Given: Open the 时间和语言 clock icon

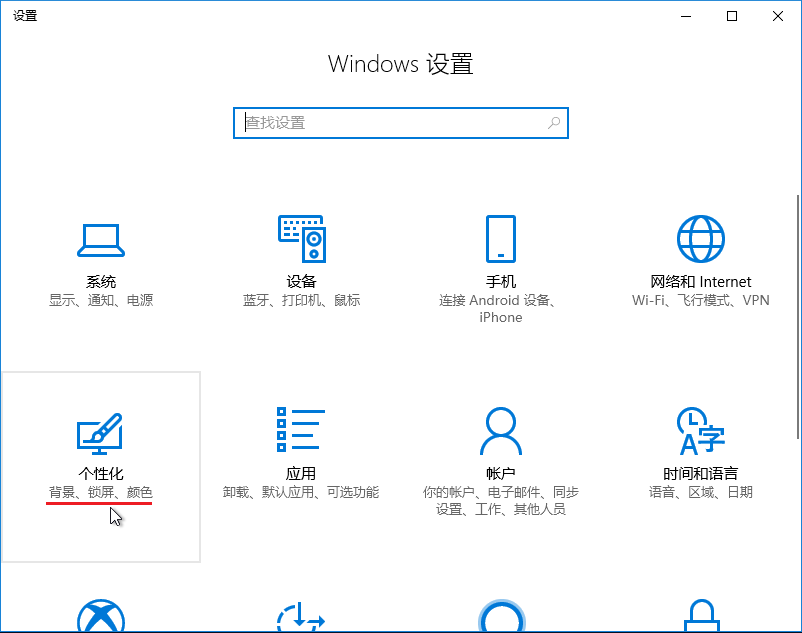Looking at the screenshot, I should pyautogui.click(x=701, y=431).
